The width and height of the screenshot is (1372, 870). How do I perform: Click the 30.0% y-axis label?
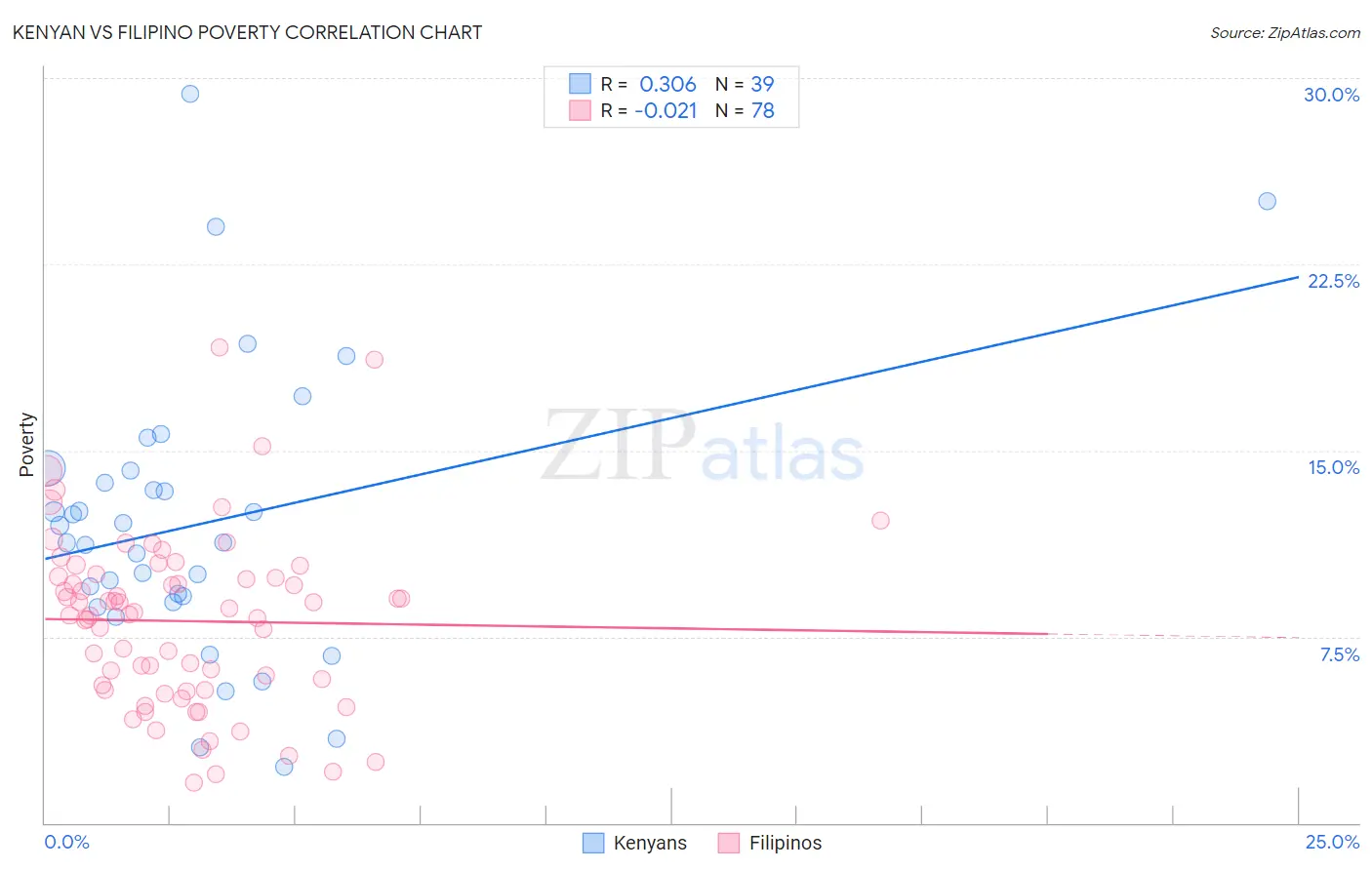click(x=1331, y=95)
